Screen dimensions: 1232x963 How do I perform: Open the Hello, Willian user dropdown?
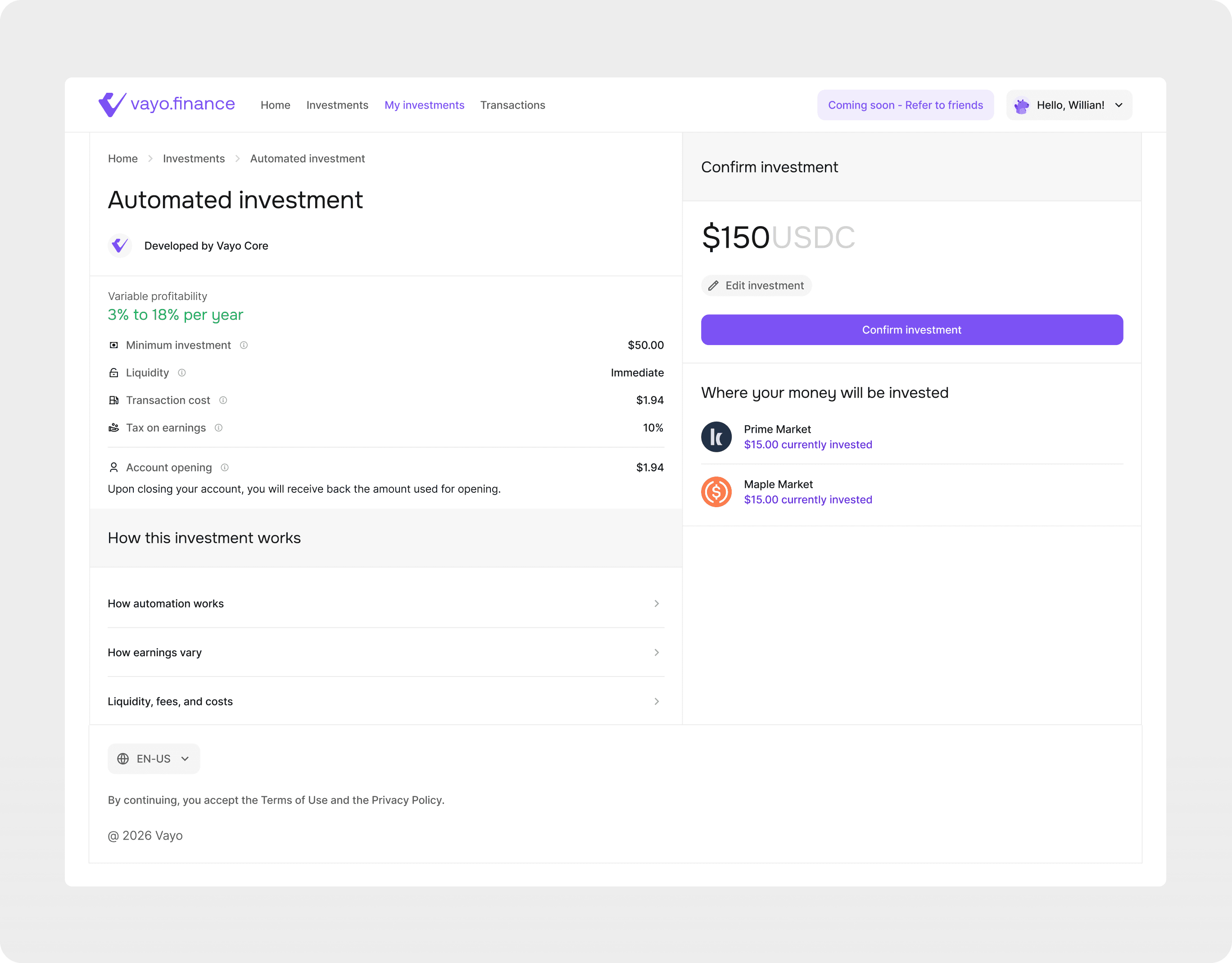[1069, 105]
